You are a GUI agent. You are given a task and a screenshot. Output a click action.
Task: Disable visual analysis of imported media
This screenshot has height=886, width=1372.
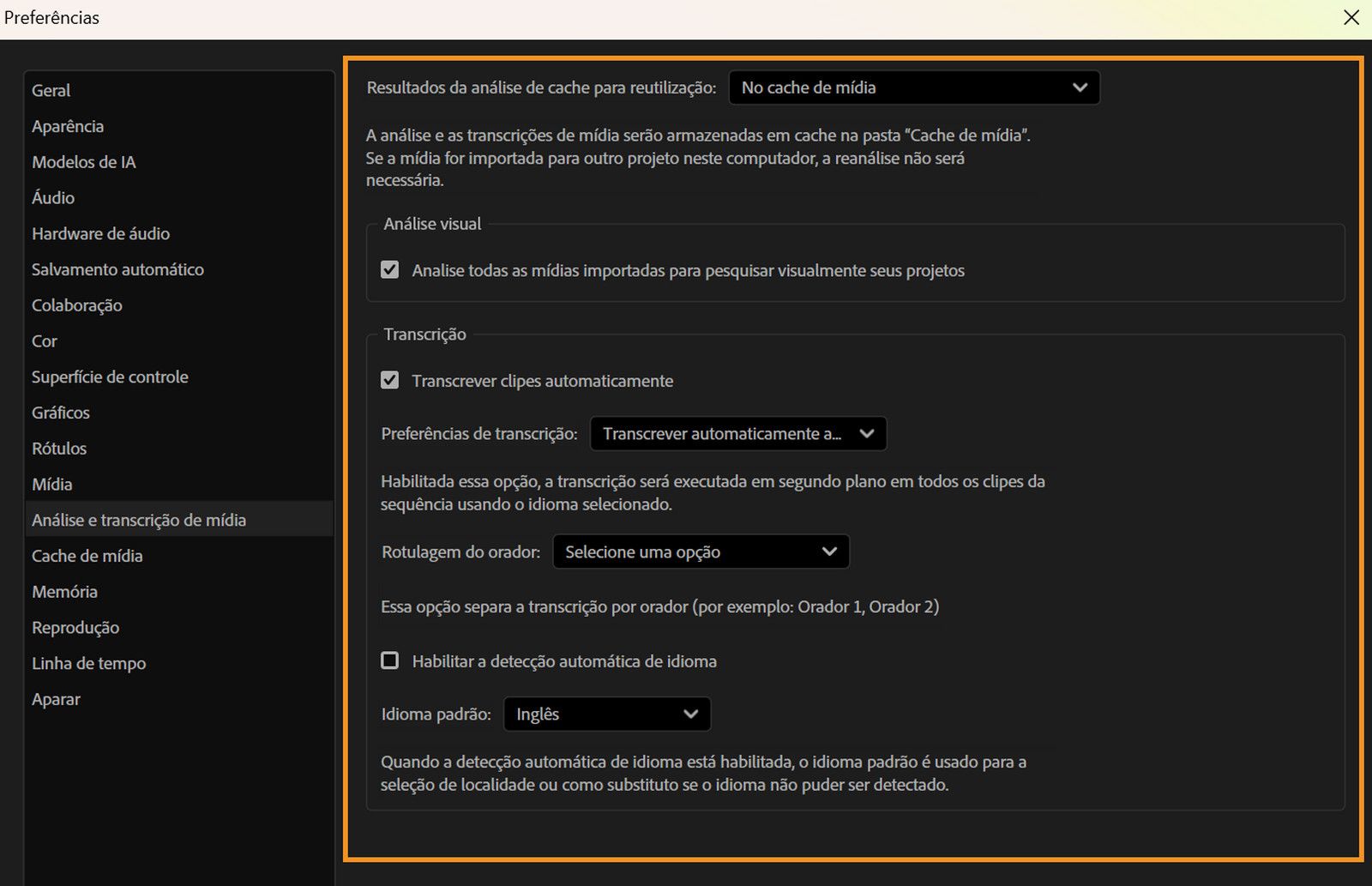(390, 269)
